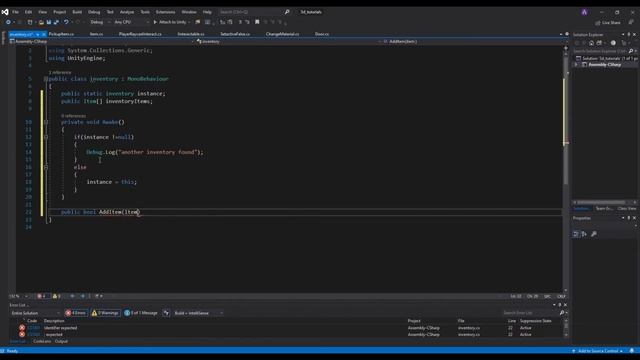Open the Tools menu
Screen dimensions: 640x360
145,12
